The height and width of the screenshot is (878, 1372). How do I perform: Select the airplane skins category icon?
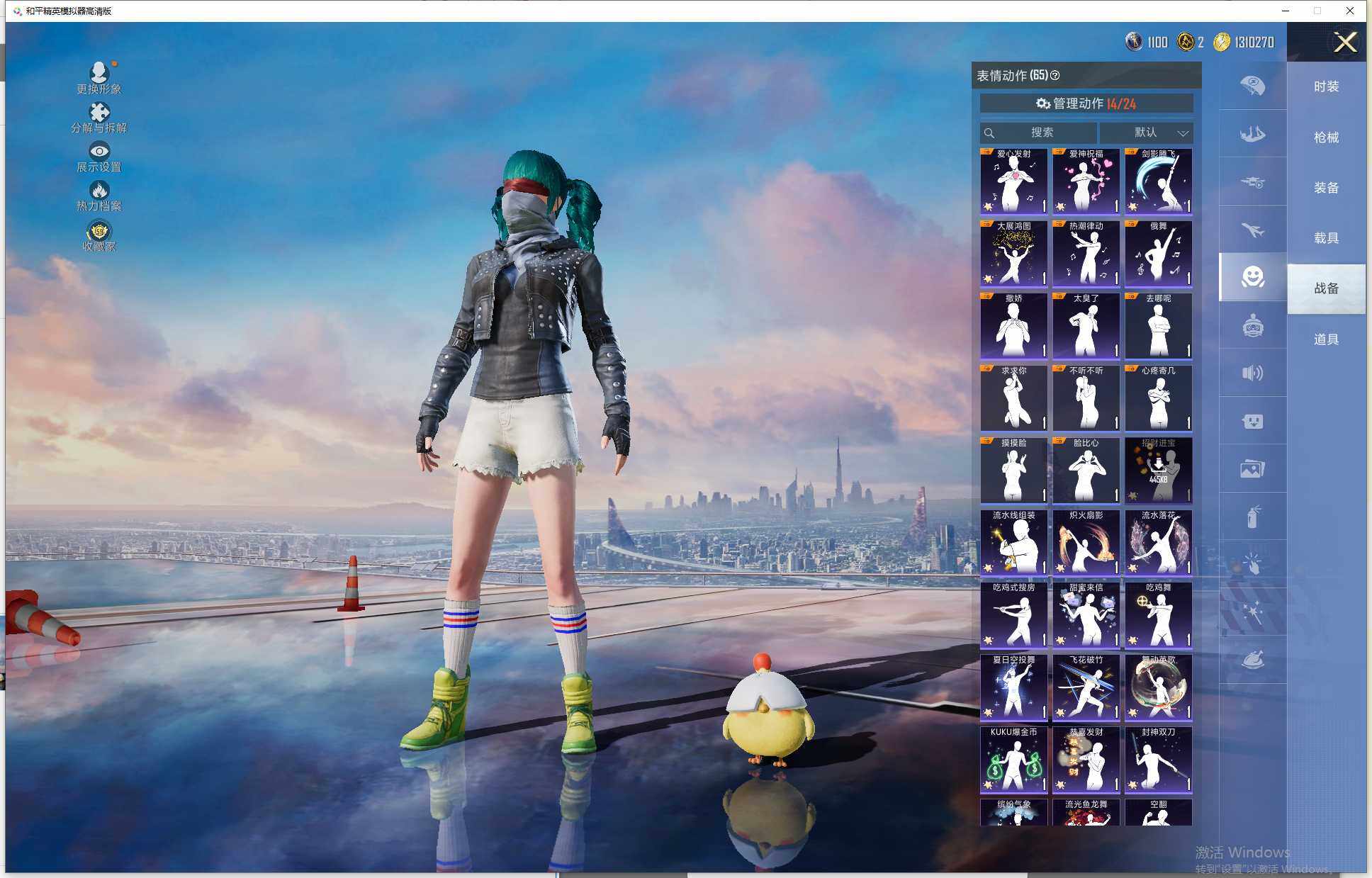[x=1252, y=230]
